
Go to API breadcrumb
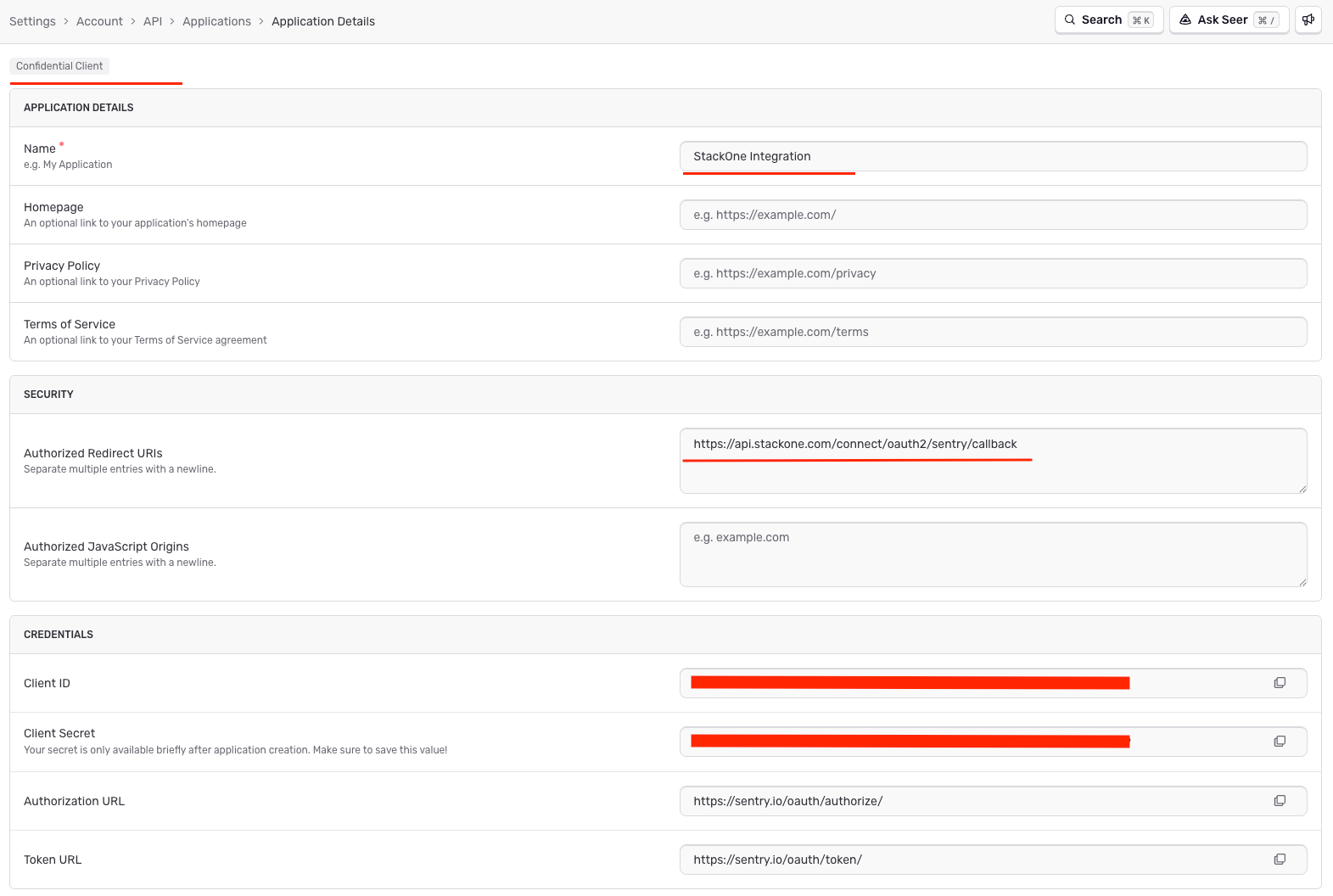click(153, 21)
